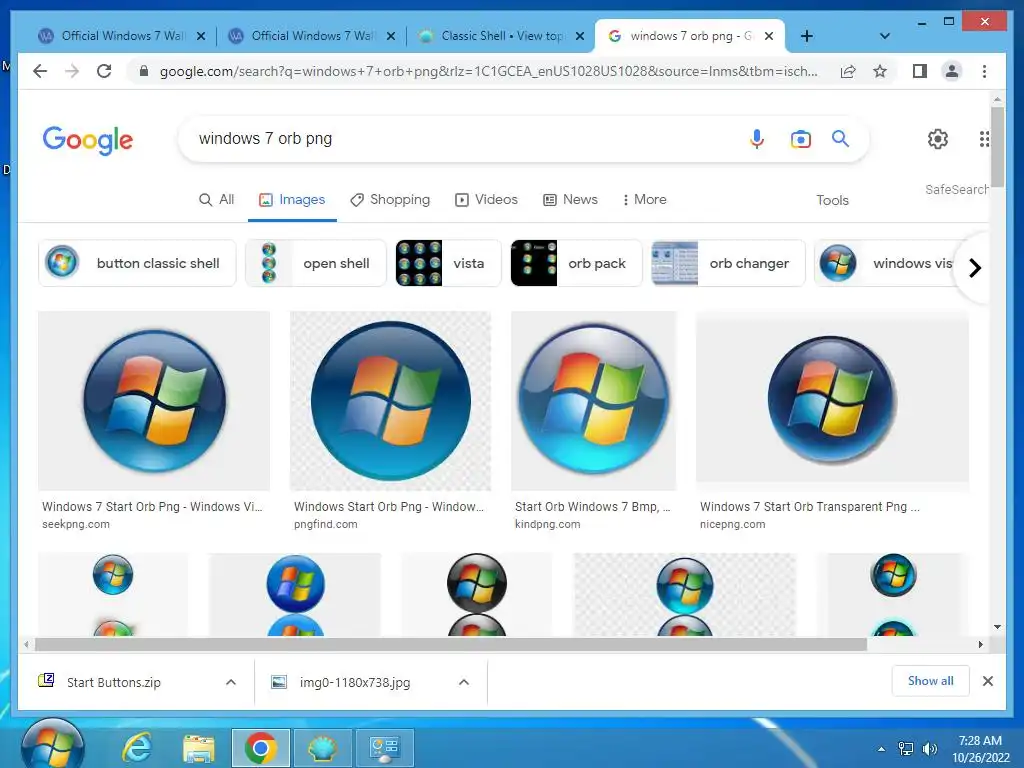The image size is (1024, 768).
Task: Open network status in system tray
Action: (906, 749)
